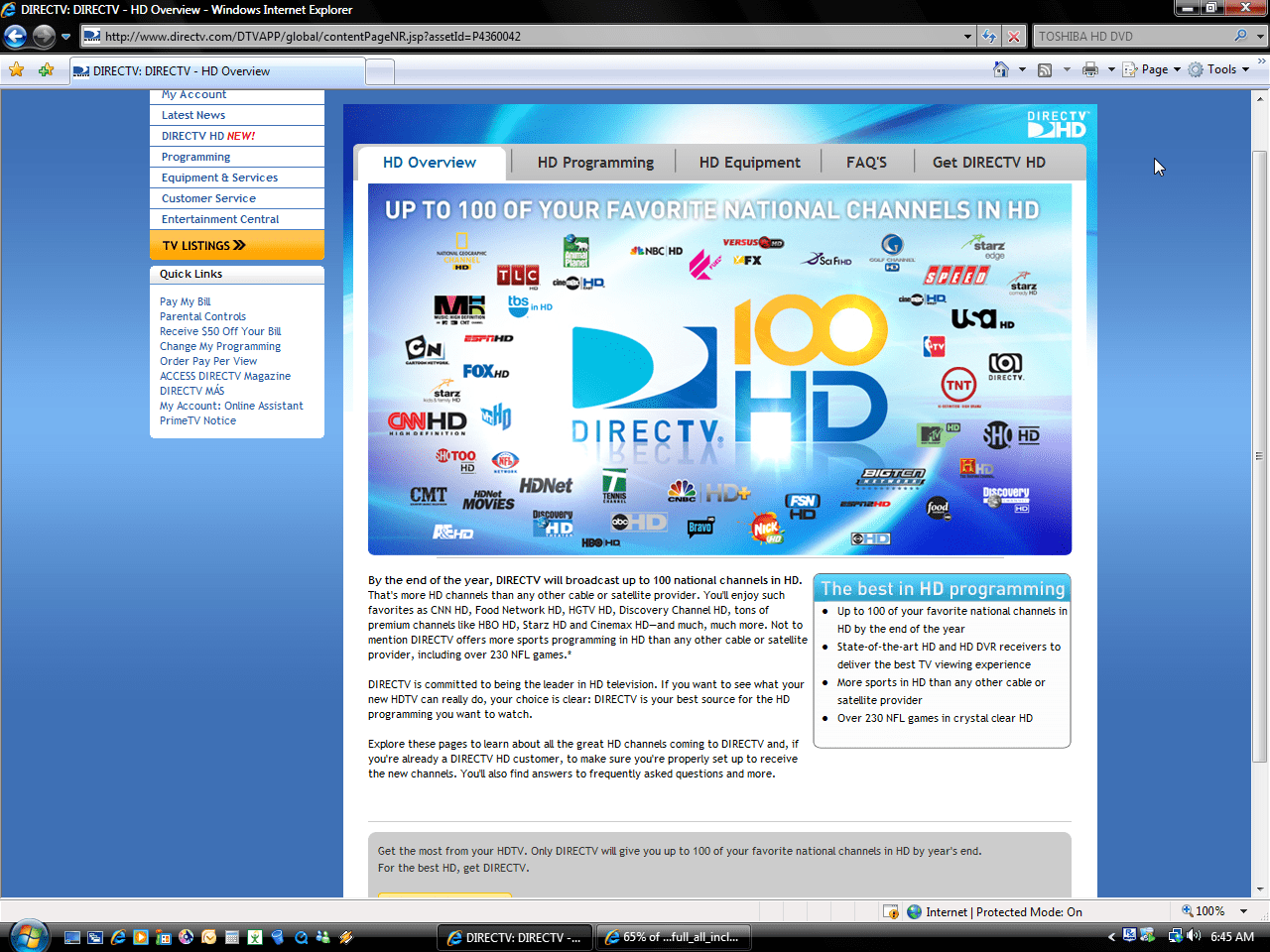The width and height of the screenshot is (1270, 952).
Task: Open a new blank browser tab
Action: 380,71
